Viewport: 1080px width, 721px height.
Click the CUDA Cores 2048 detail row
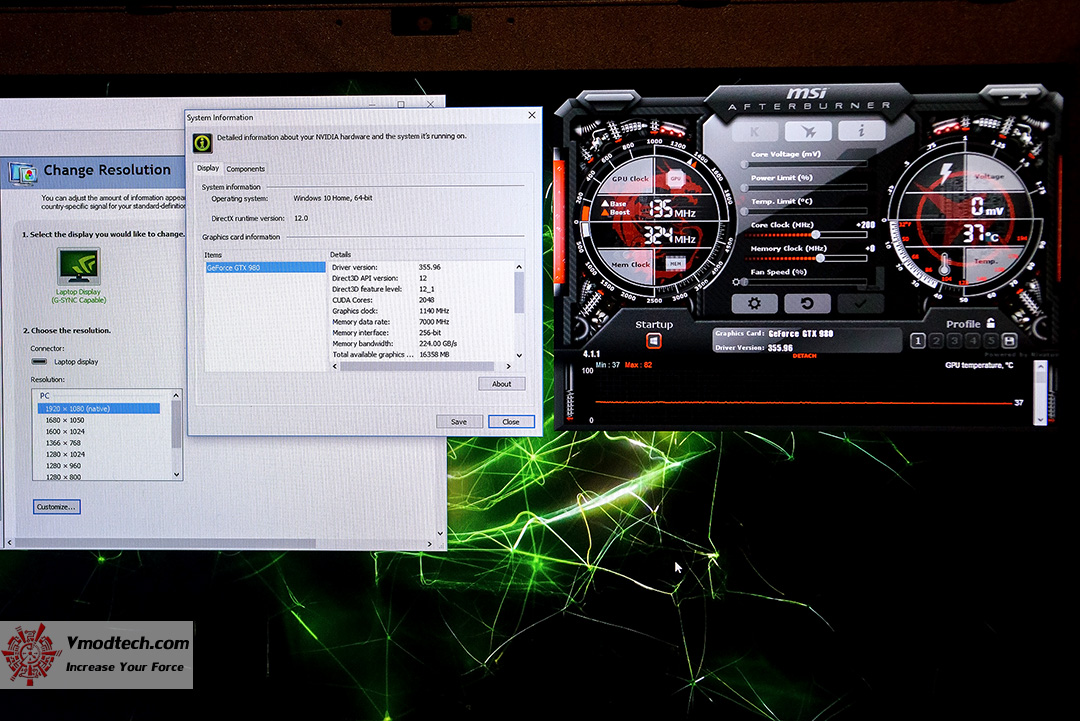coord(422,300)
